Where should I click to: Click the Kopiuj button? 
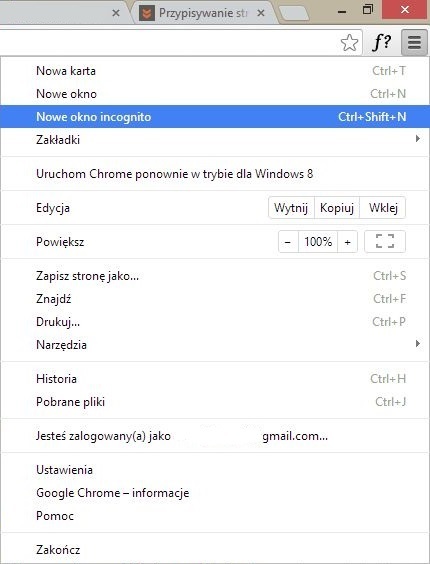pyautogui.click(x=337, y=208)
